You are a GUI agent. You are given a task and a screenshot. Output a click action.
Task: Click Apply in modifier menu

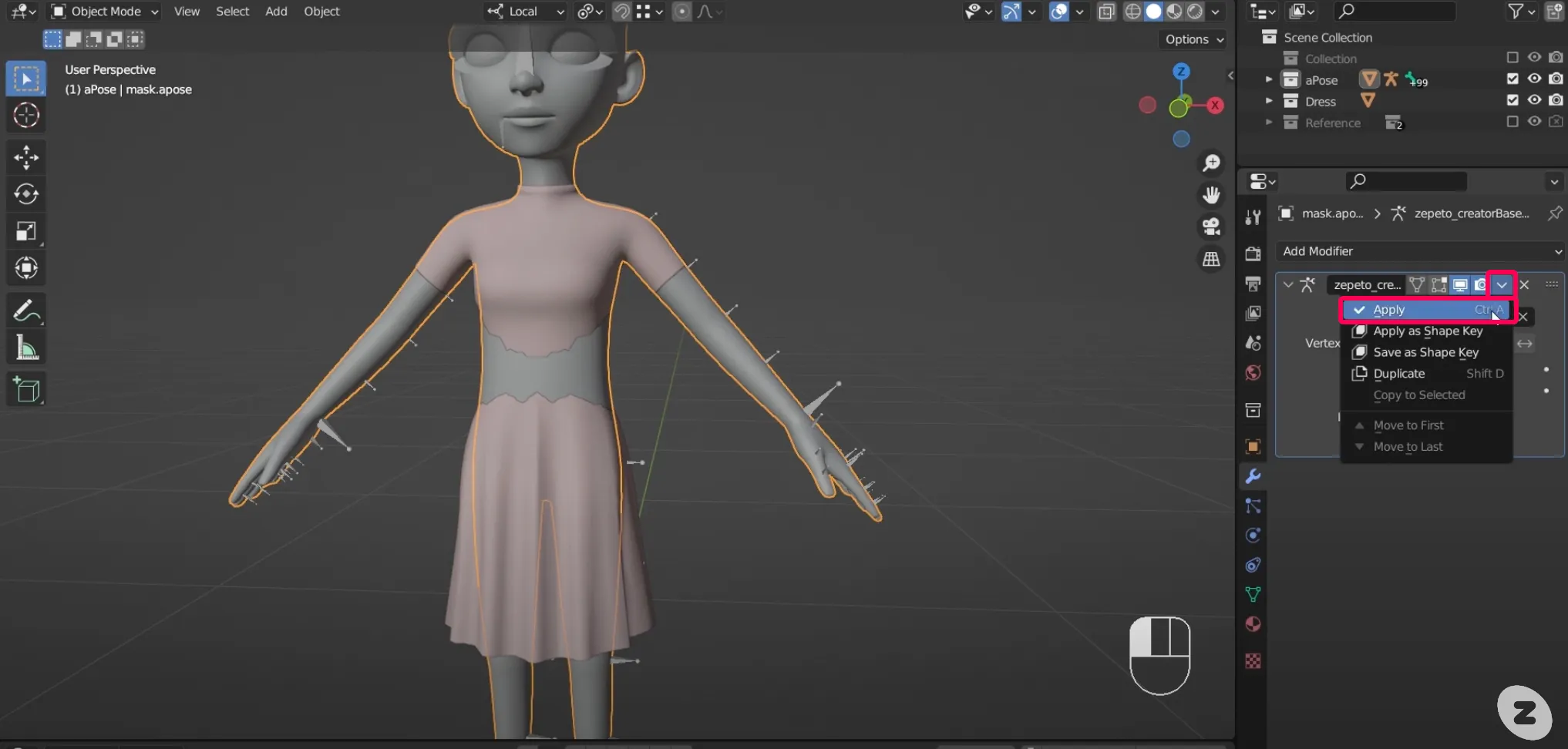click(x=1427, y=310)
